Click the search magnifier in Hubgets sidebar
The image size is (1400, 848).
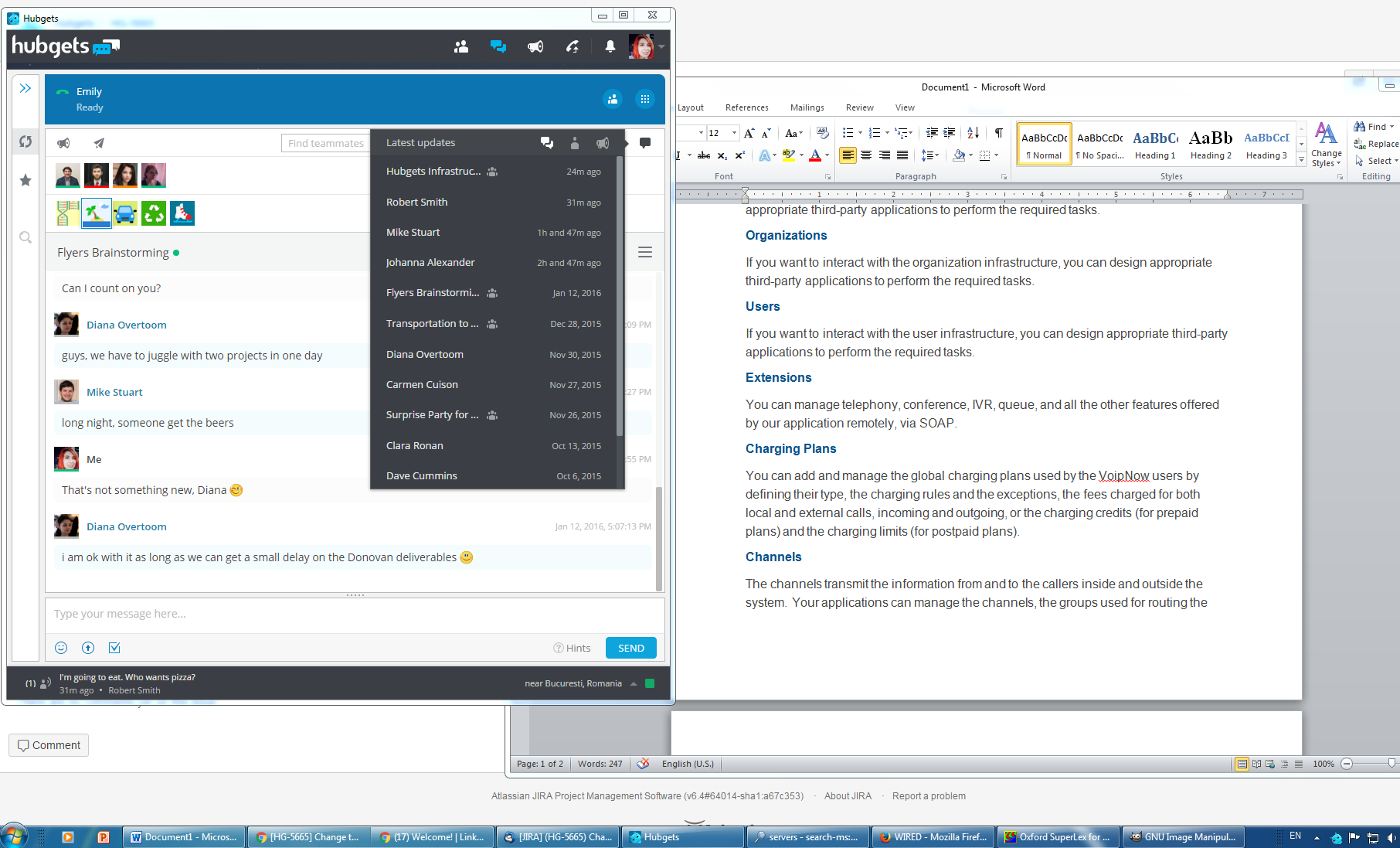coord(25,237)
